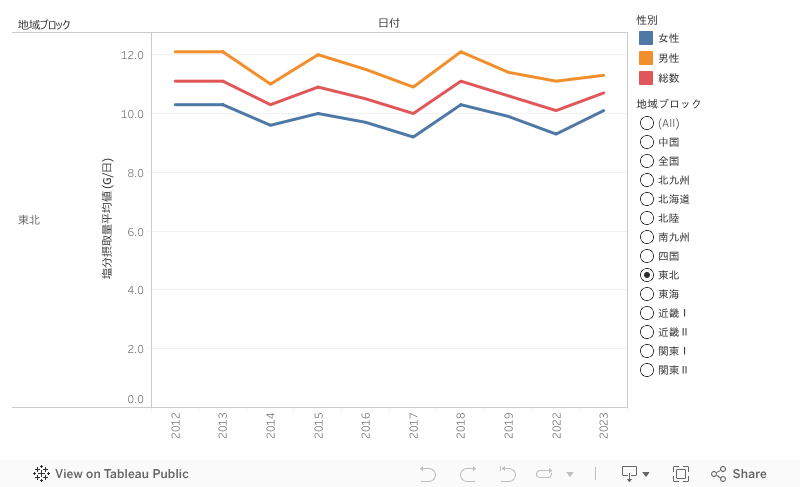
Task: Click the orange 男性 legend swatch
Action: [x=646, y=58]
